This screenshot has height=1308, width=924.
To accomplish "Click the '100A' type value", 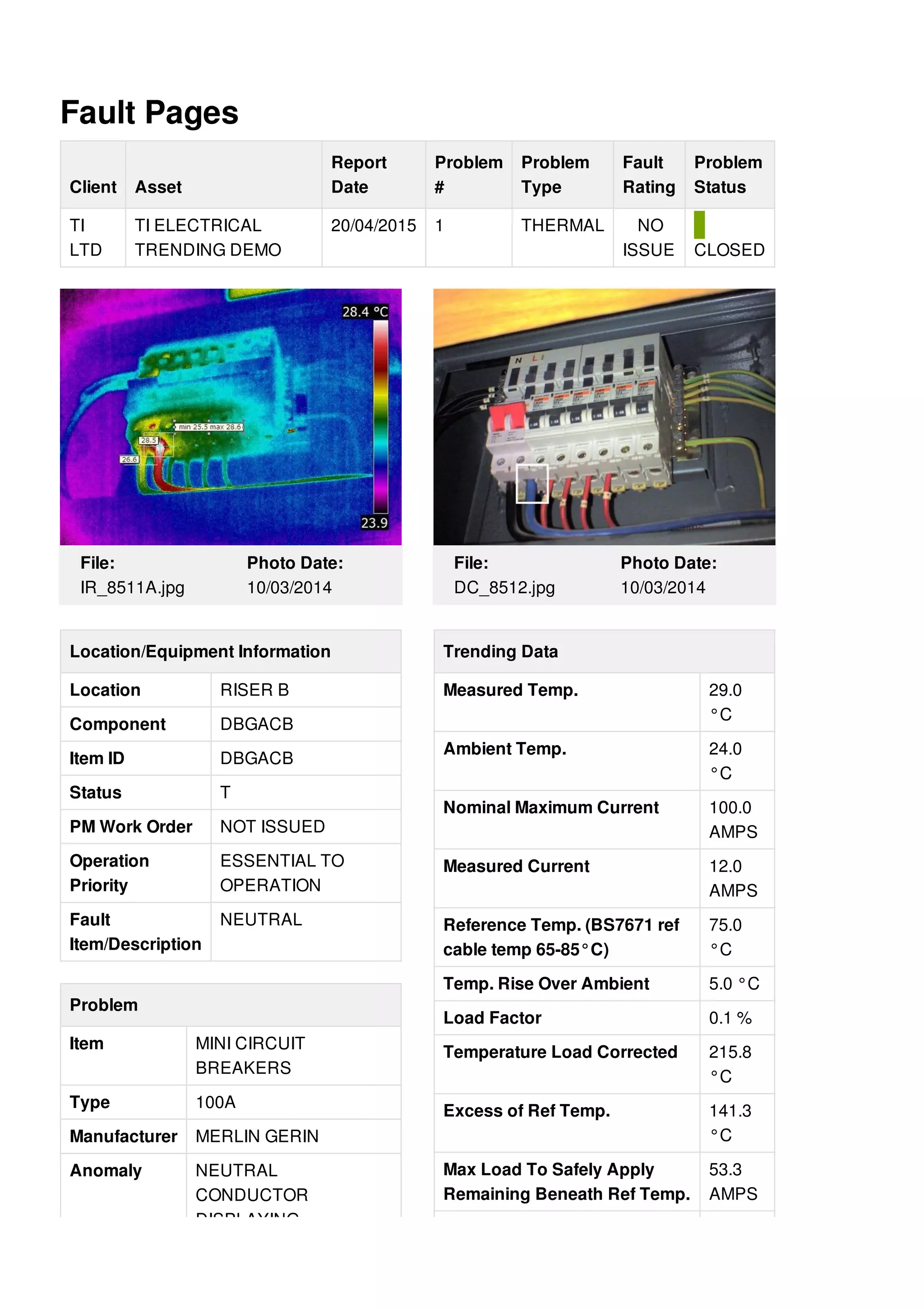I will point(216,1102).
